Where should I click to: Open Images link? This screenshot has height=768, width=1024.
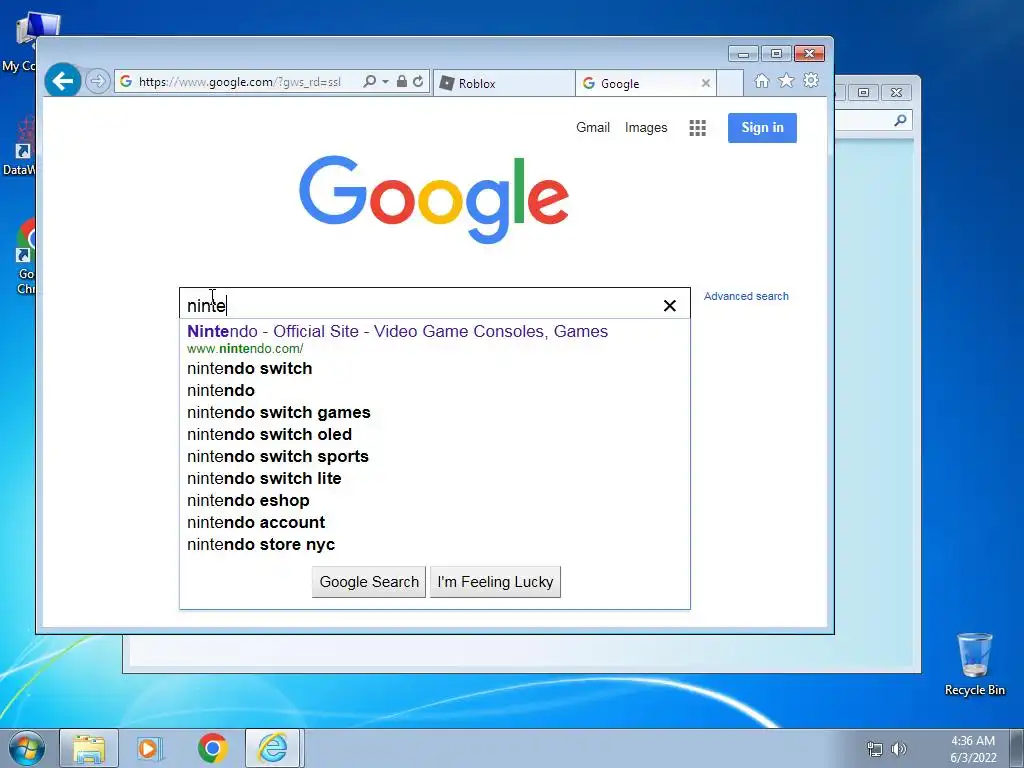pos(646,127)
